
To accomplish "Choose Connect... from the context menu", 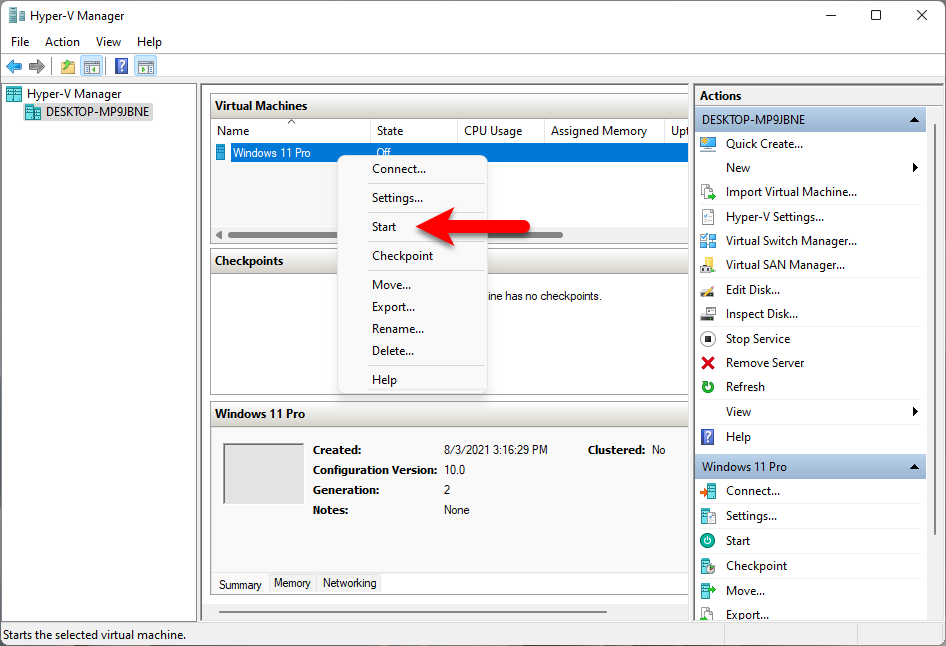I will [x=413, y=169].
